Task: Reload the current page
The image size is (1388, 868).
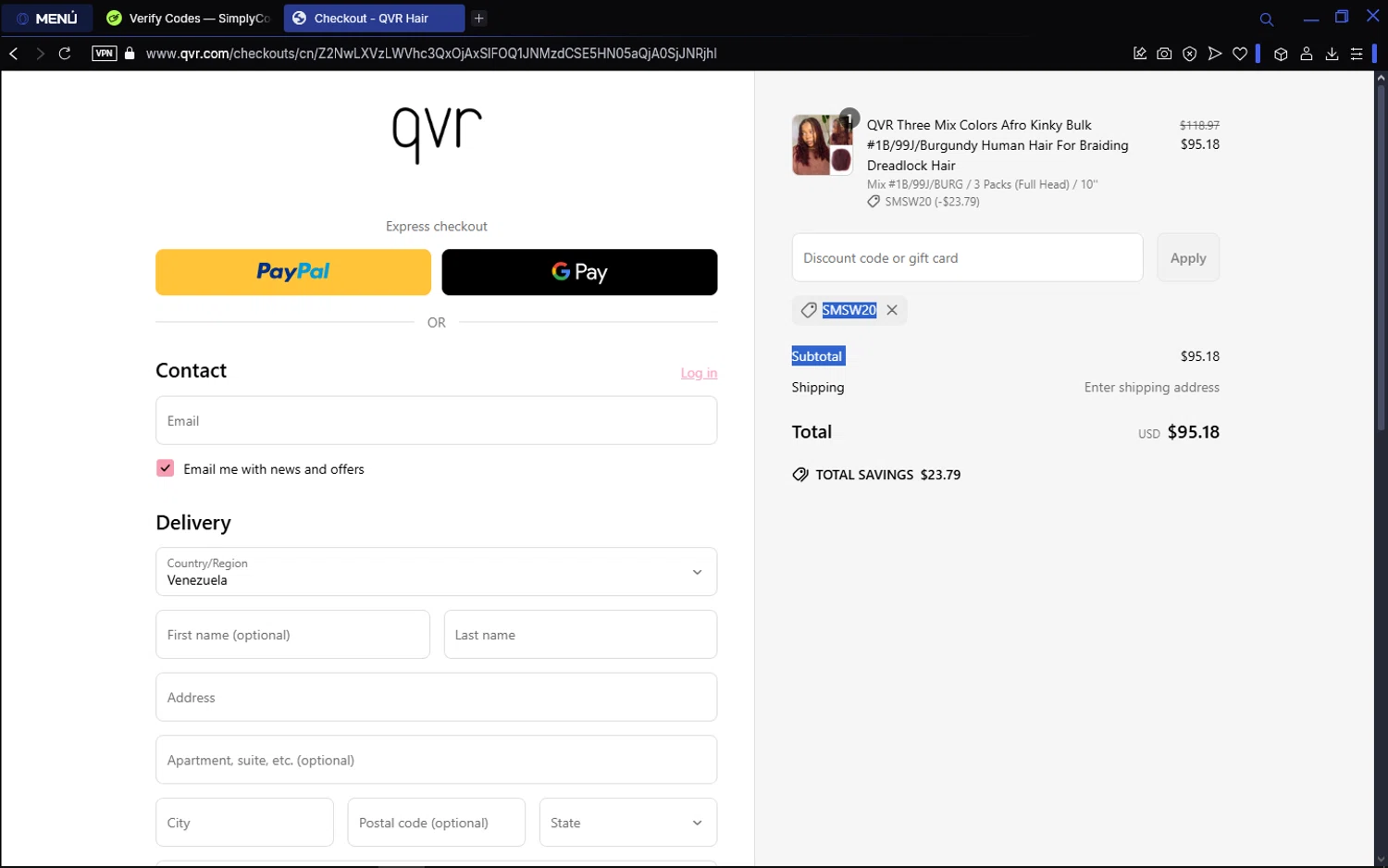Action: (x=65, y=54)
